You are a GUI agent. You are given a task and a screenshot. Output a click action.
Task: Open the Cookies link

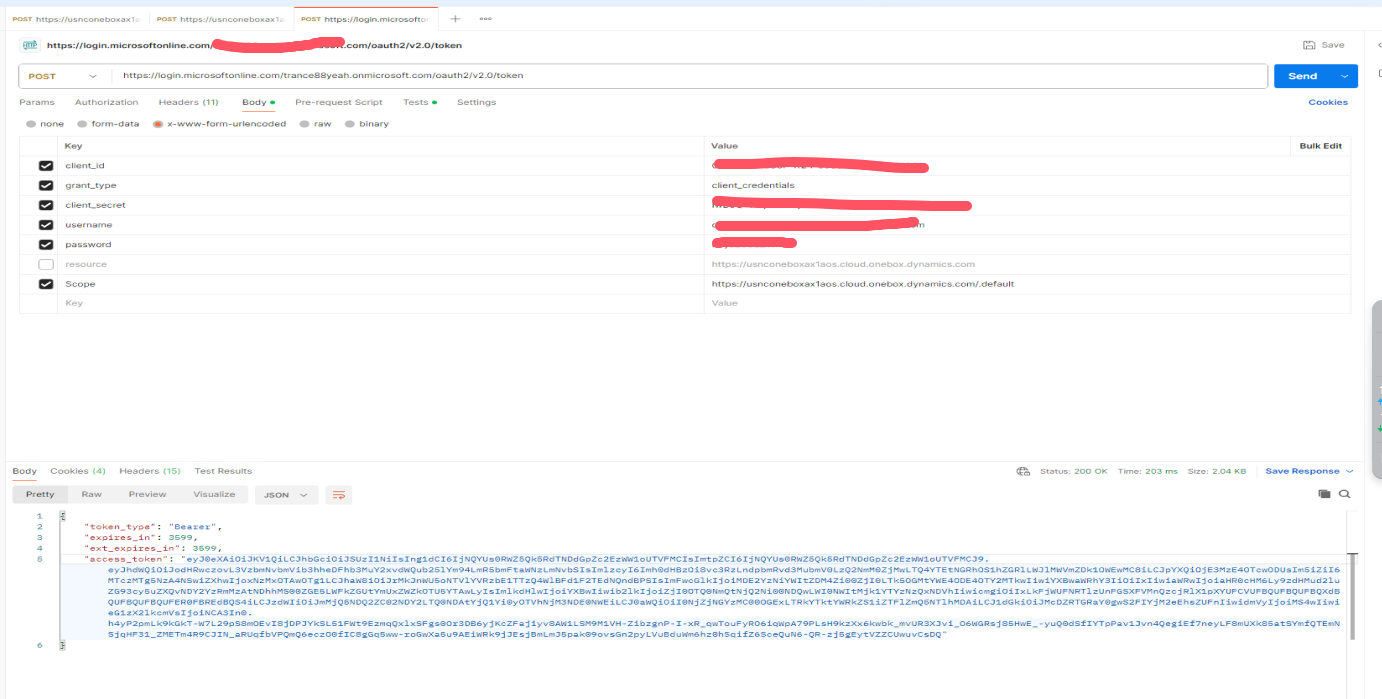pos(1328,102)
